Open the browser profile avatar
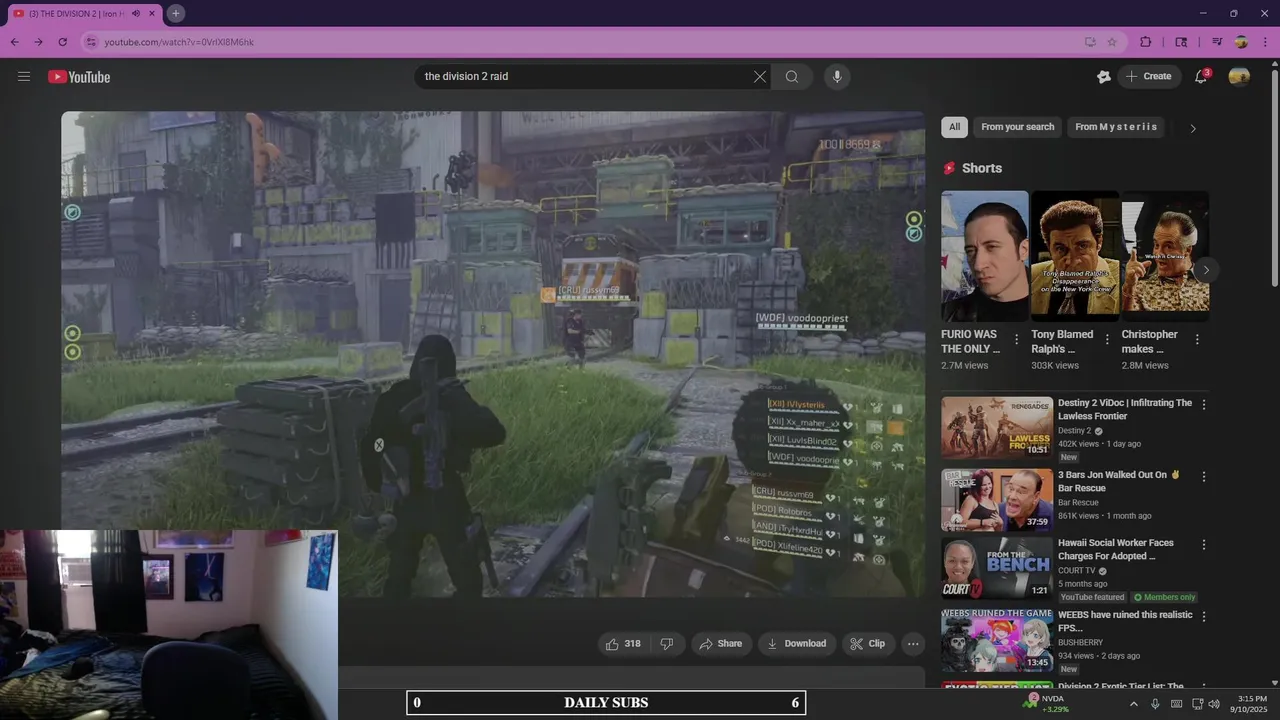This screenshot has height=720, width=1280. [1241, 42]
